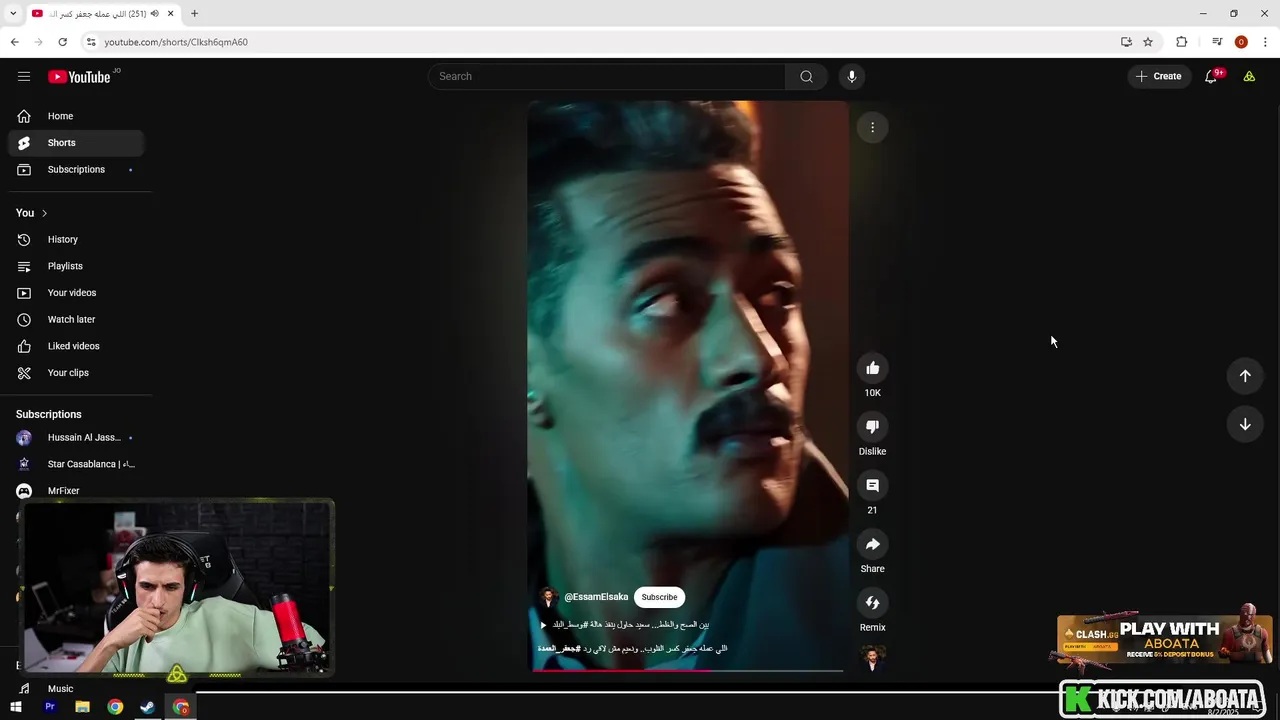The image size is (1280, 720).
Task: Bookmark this page with the star
Action: click(1148, 42)
